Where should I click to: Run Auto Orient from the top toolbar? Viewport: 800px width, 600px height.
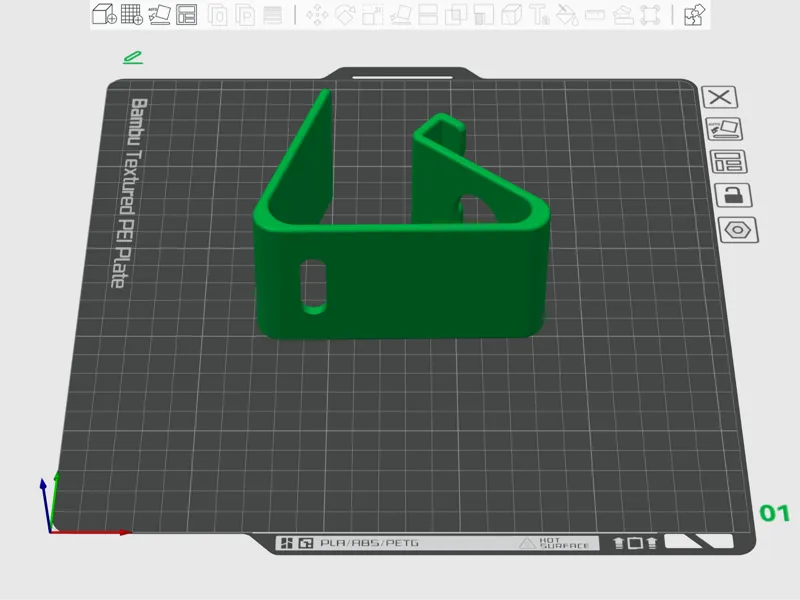159,14
